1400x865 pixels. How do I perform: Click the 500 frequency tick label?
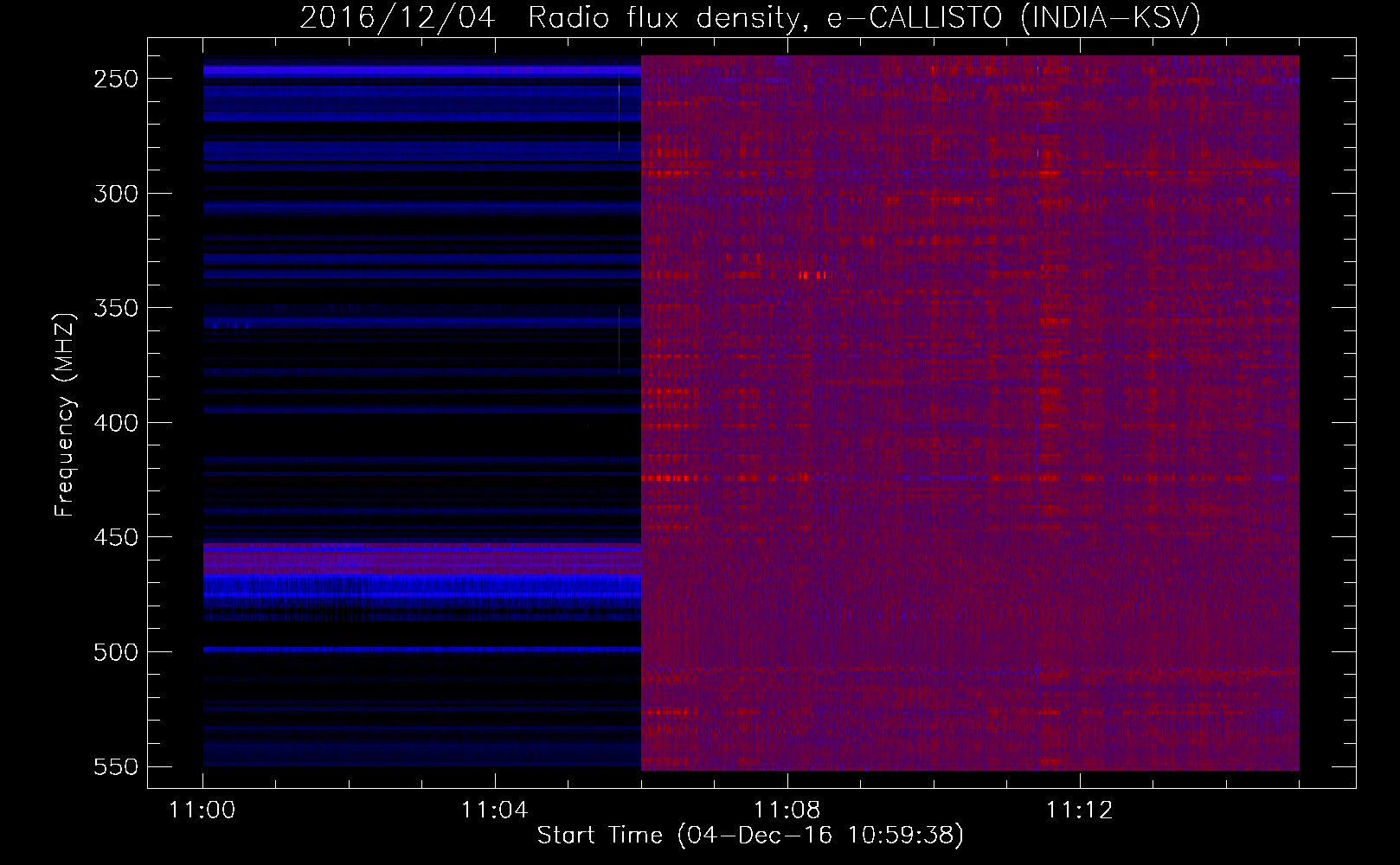(x=116, y=652)
